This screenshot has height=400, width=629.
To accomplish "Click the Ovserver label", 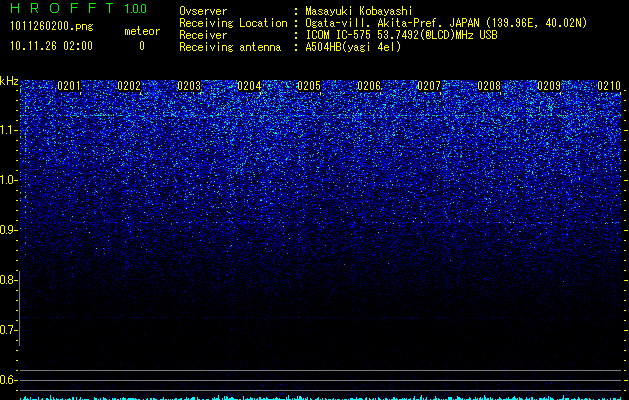I will [203, 11].
